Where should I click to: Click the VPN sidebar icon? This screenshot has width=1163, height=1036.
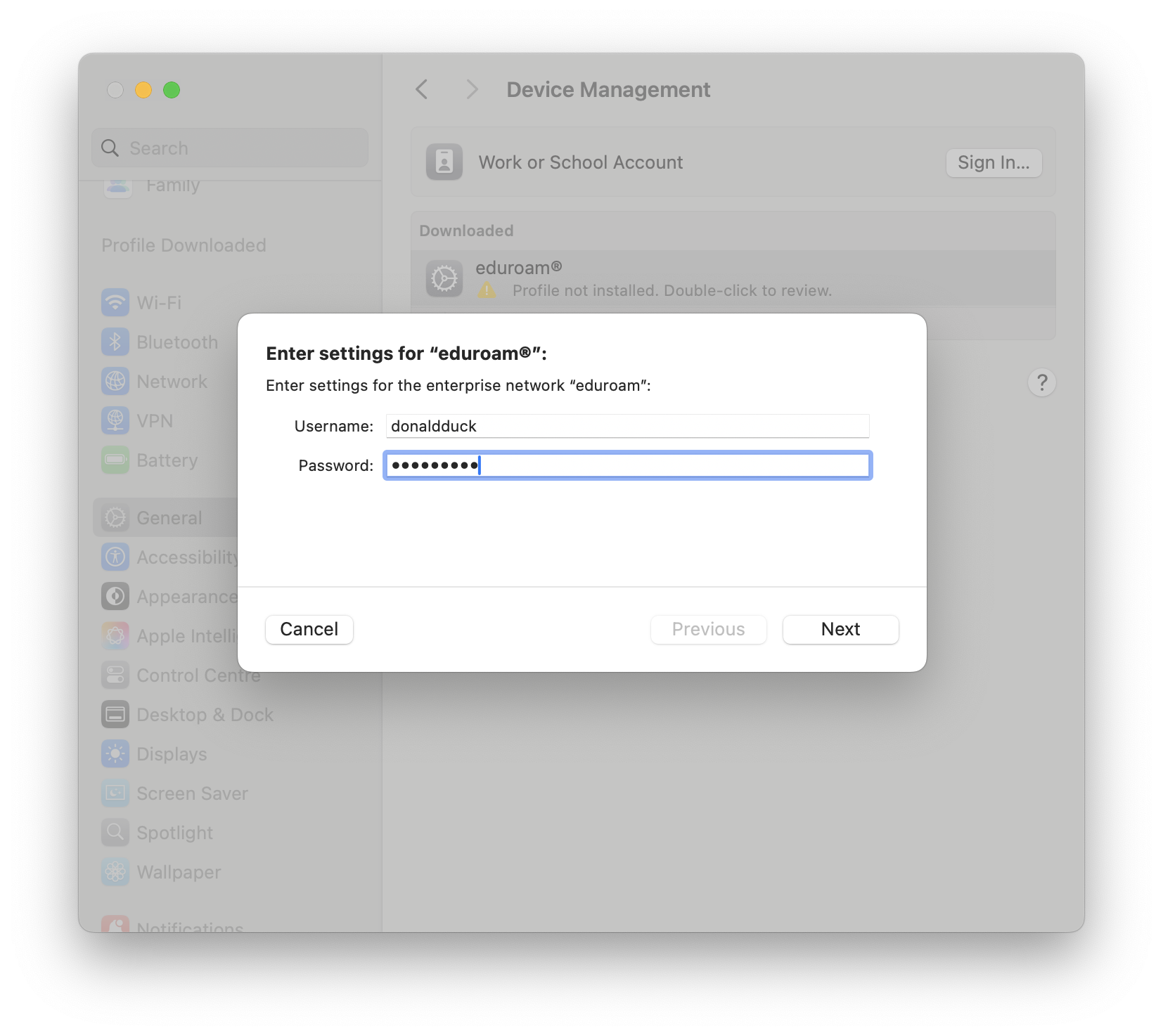coord(115,421)
